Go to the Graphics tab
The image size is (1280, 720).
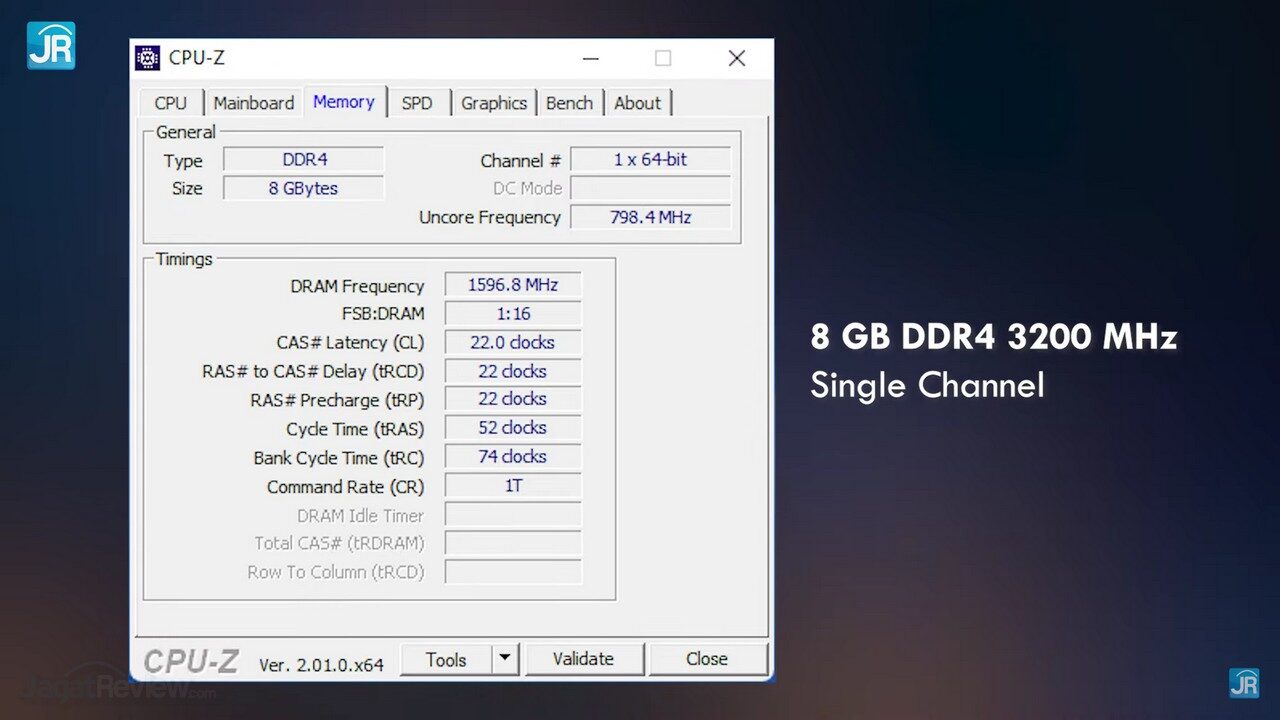click(493, 103)
